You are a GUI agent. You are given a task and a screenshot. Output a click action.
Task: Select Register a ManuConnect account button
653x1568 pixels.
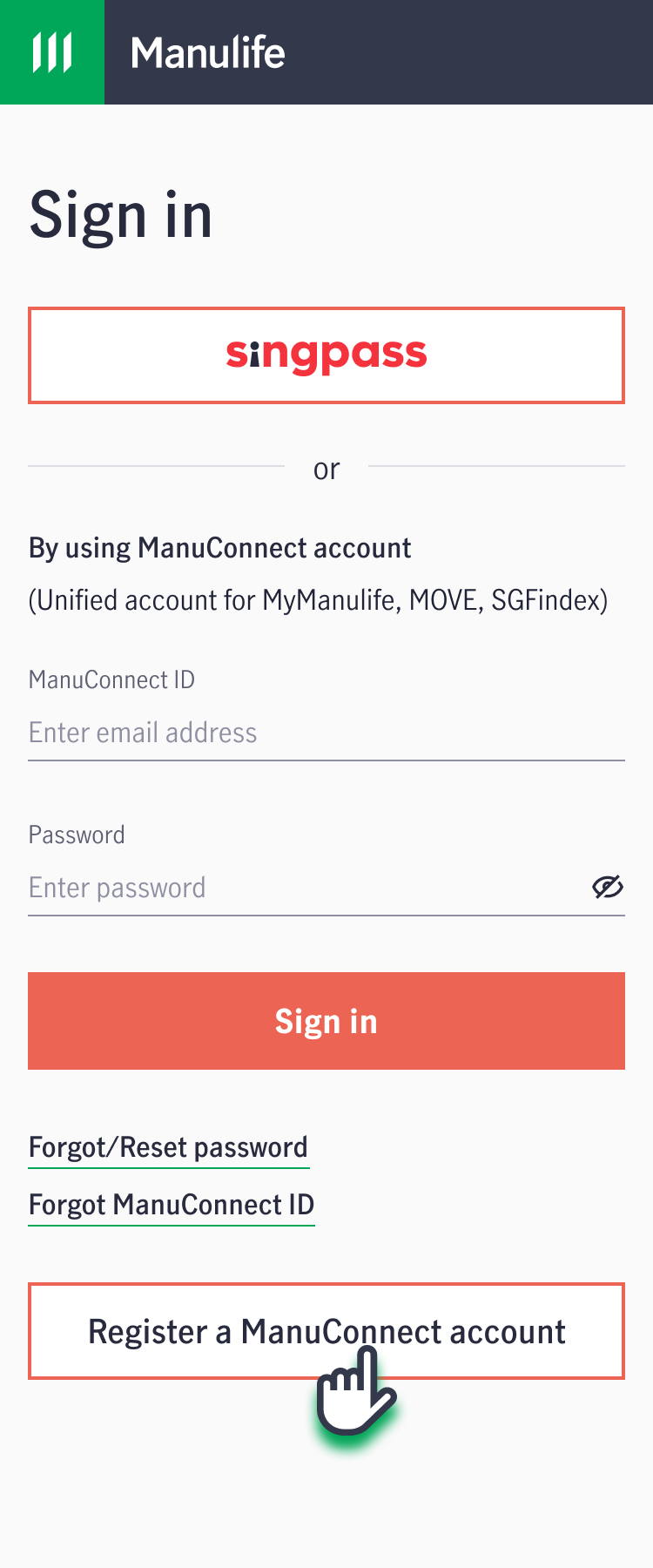click(326, 1331)
